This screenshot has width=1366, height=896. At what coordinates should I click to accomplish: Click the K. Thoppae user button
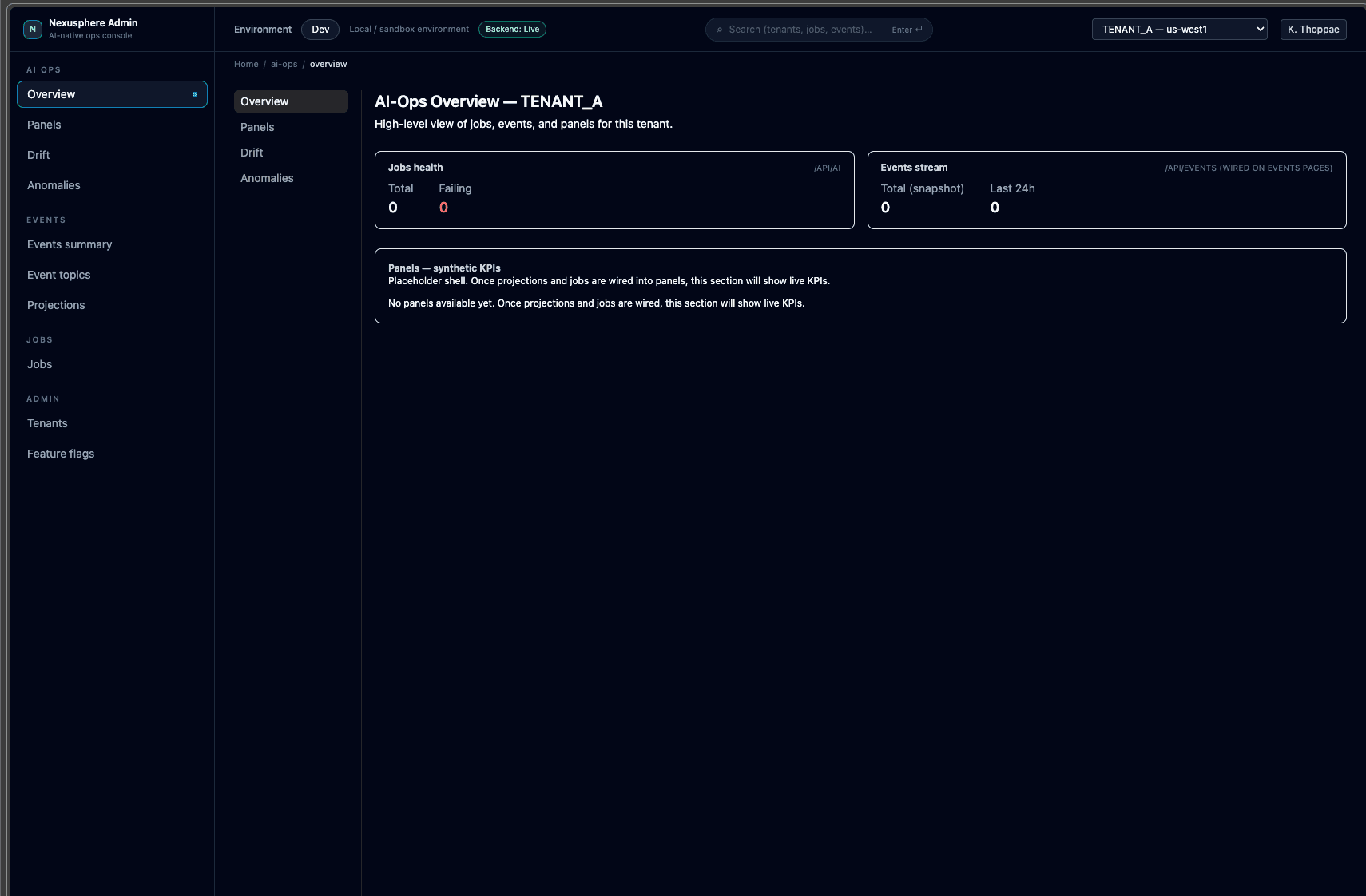click(x=1312, y=29)
